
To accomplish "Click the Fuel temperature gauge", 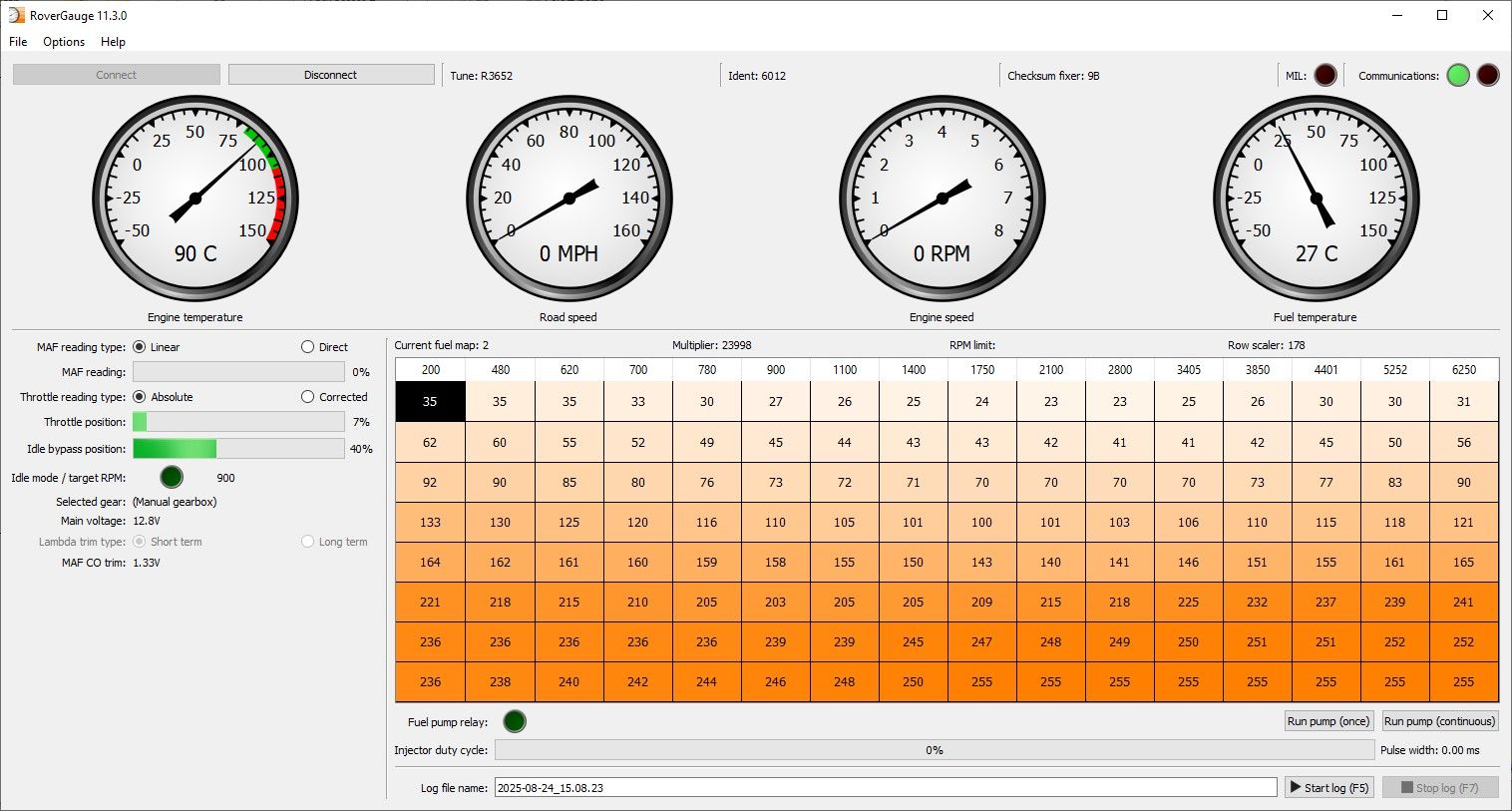I will (1316, 199).
